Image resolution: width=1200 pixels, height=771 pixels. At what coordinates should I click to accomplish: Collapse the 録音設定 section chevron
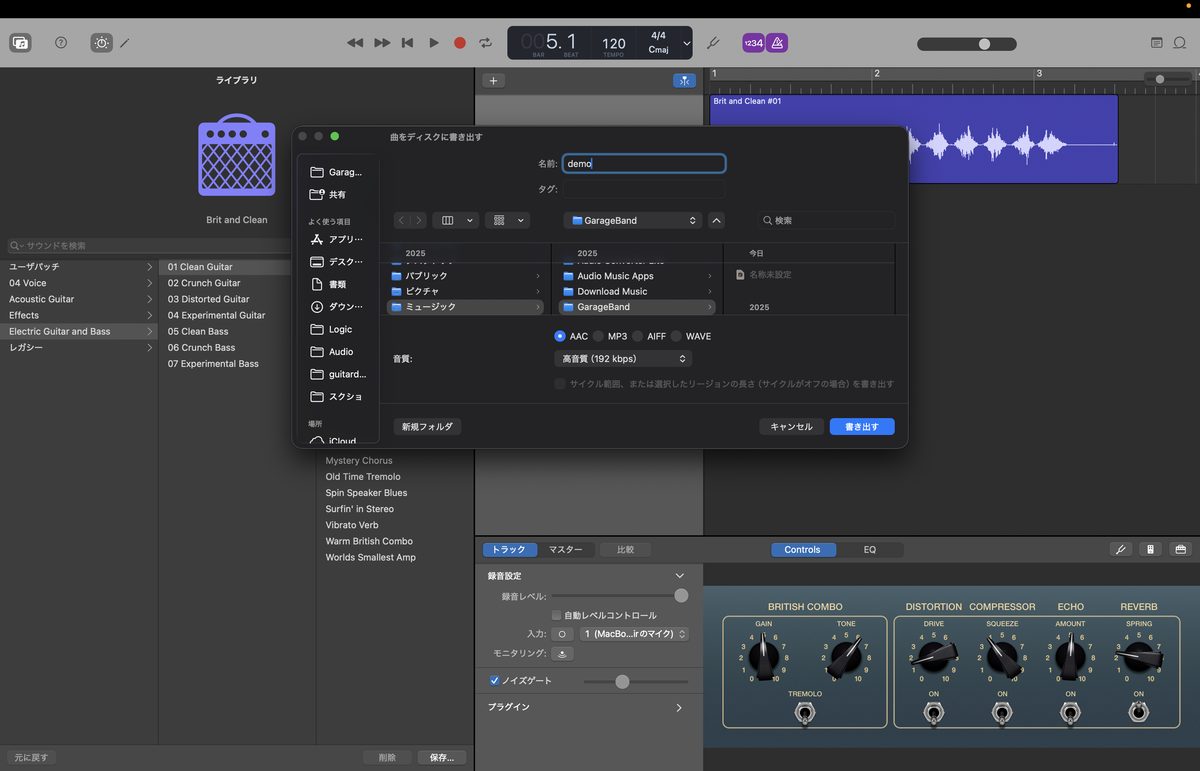point(680,576)
